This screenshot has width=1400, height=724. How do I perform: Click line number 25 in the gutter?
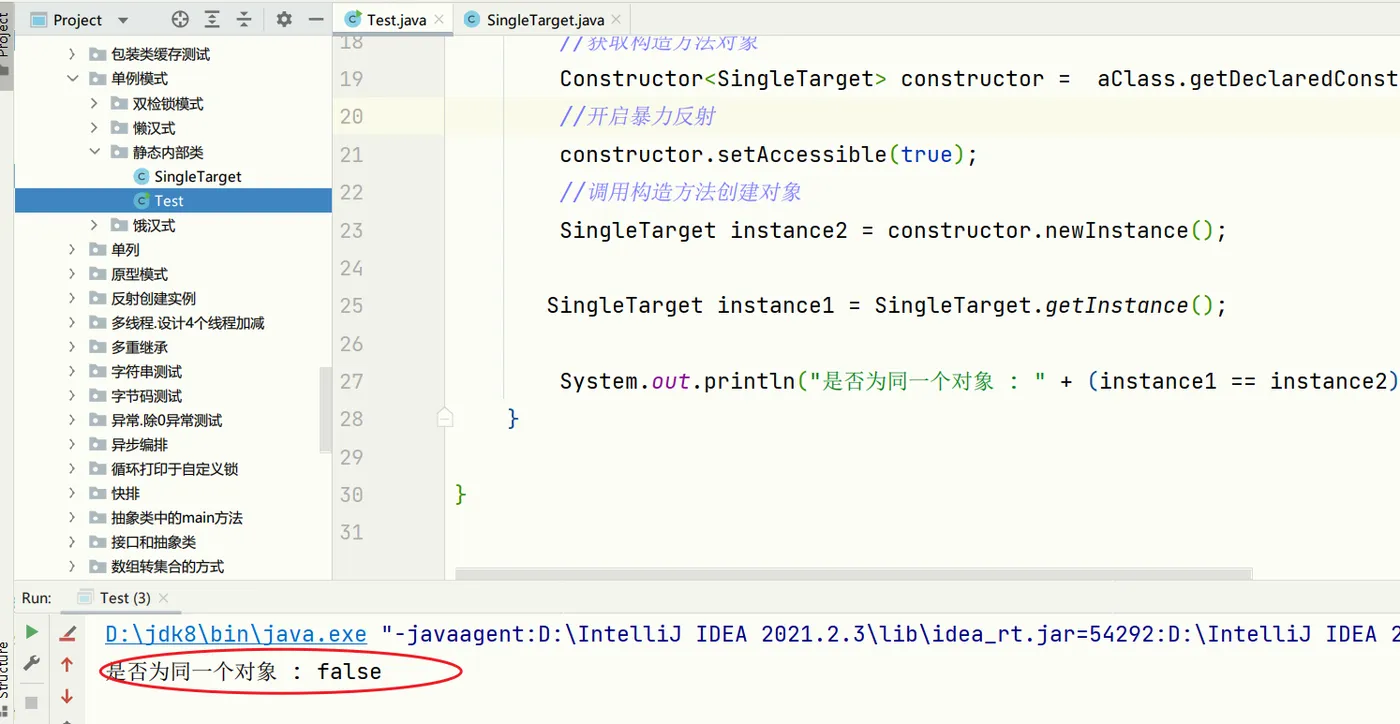(x=351, y=306)
